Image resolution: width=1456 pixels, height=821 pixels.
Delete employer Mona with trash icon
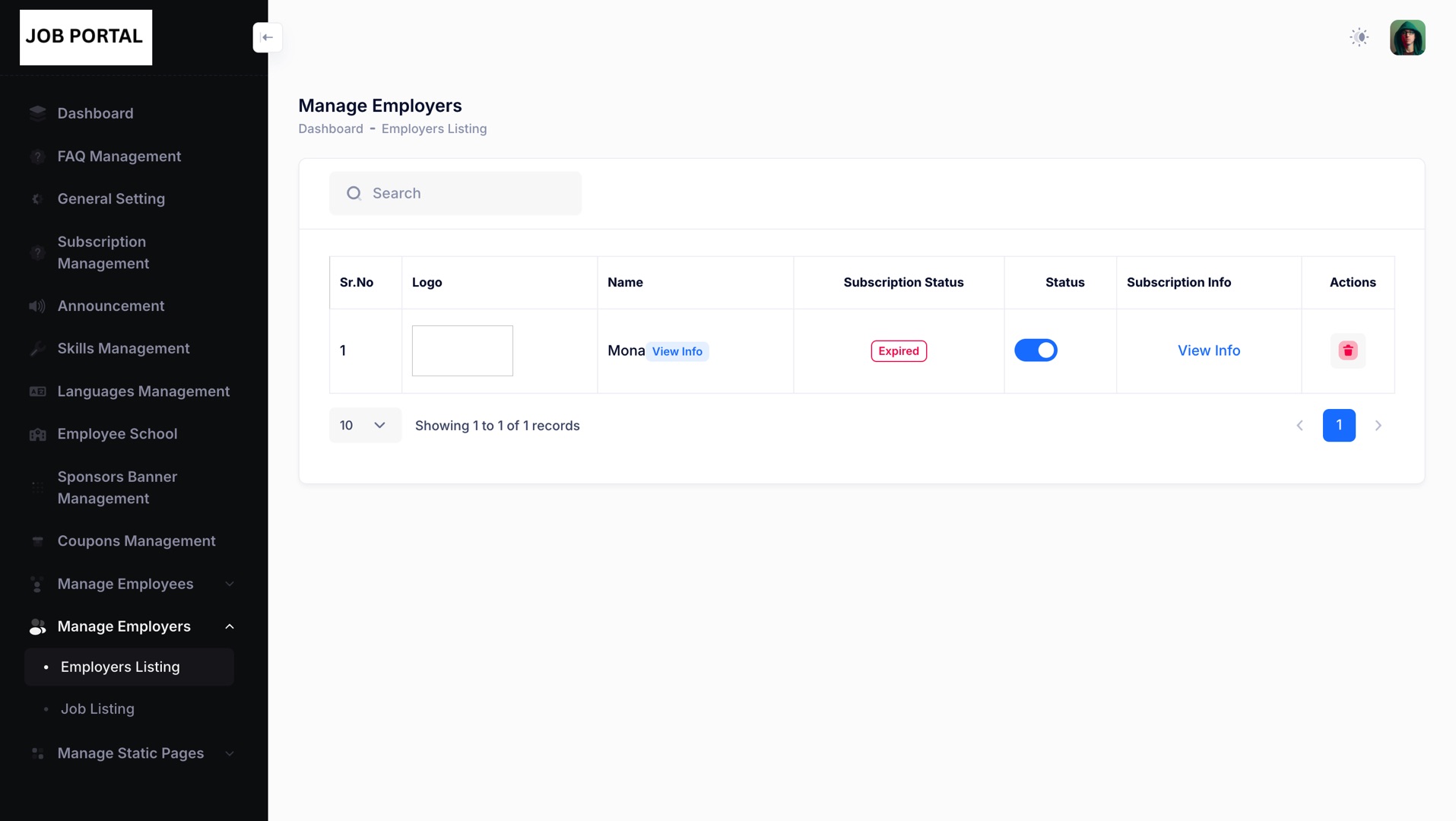click(1347, 350)
